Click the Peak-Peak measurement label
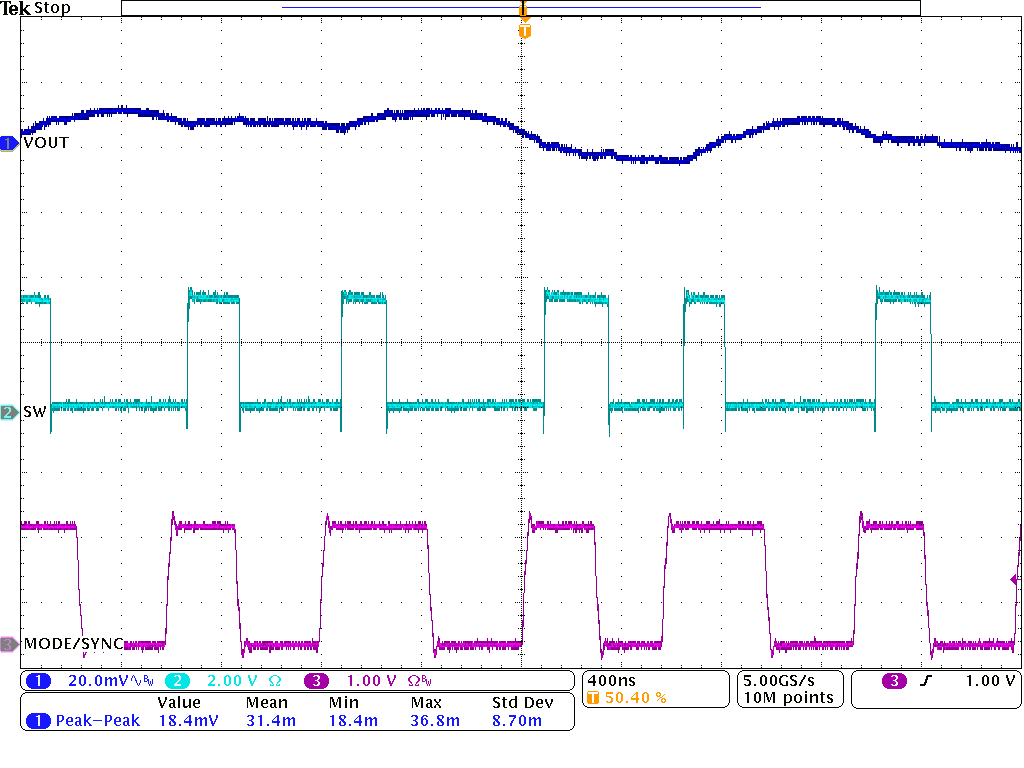The width and height of the screenshot is (1024, 768). pos(97,720)
